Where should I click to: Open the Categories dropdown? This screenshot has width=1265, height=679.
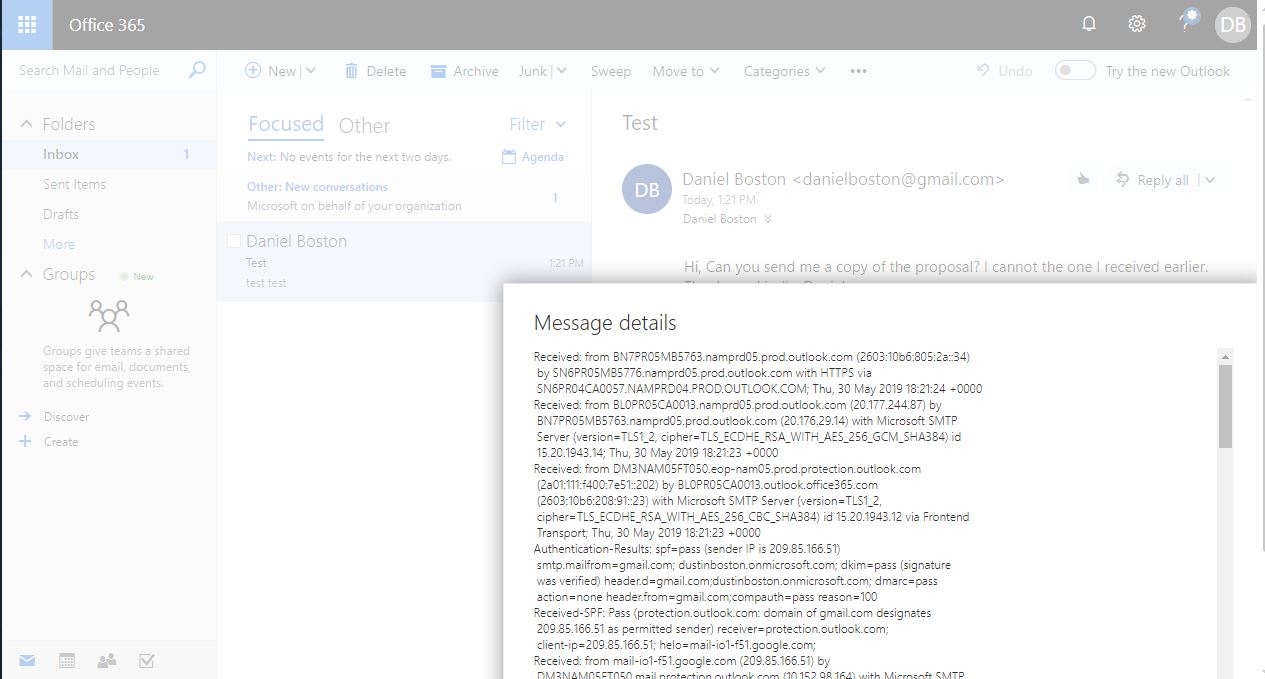(x=784, y=71)
